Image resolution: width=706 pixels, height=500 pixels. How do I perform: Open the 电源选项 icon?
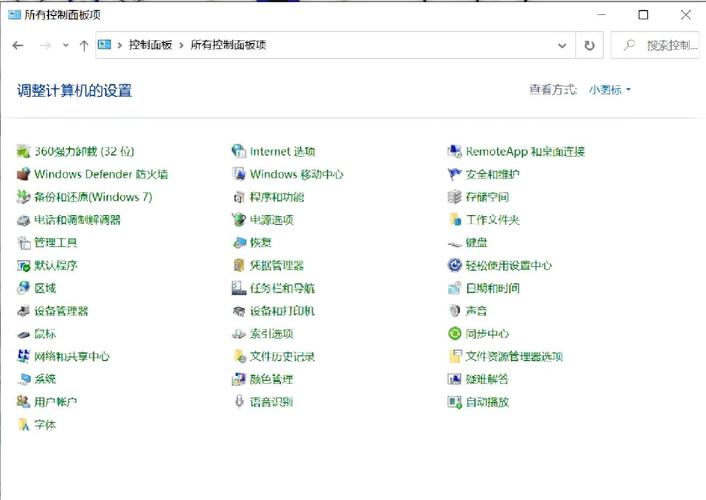tap(239, 220)
